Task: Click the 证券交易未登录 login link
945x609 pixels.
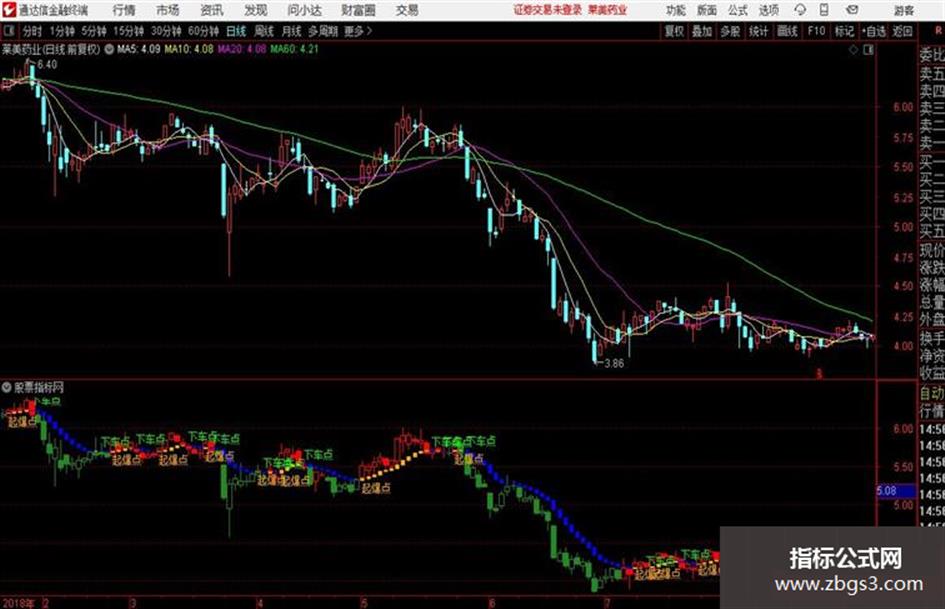Action: click(548, 10)
